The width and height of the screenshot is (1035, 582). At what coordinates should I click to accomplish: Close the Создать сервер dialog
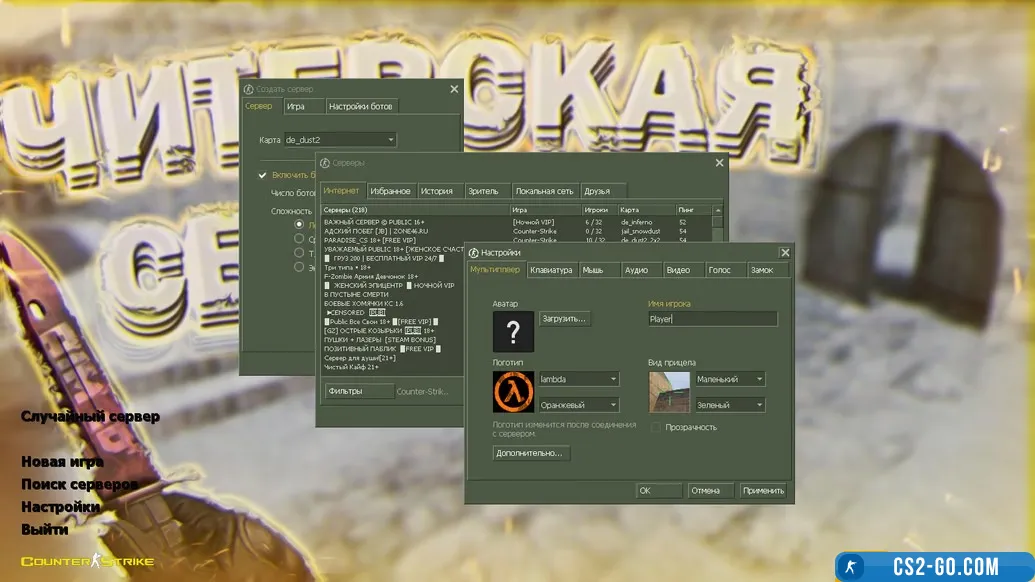pos(454,89)
